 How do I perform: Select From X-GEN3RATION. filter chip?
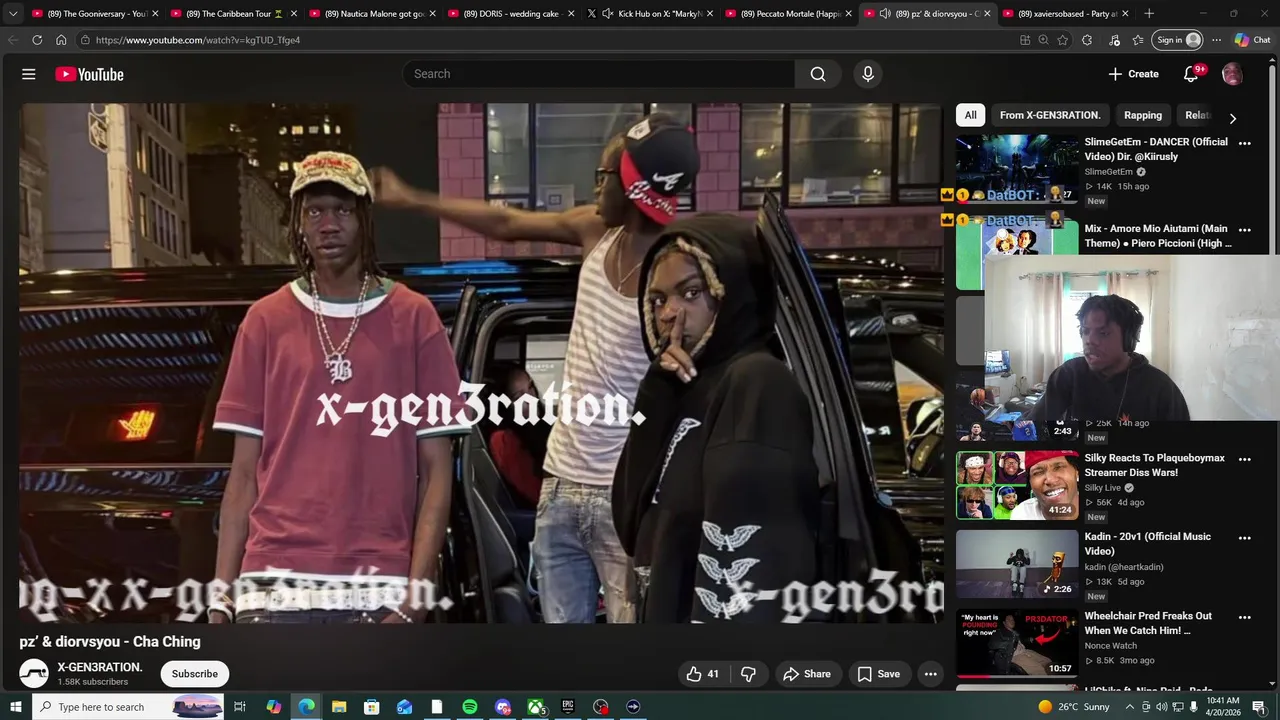coord(1050,115)
